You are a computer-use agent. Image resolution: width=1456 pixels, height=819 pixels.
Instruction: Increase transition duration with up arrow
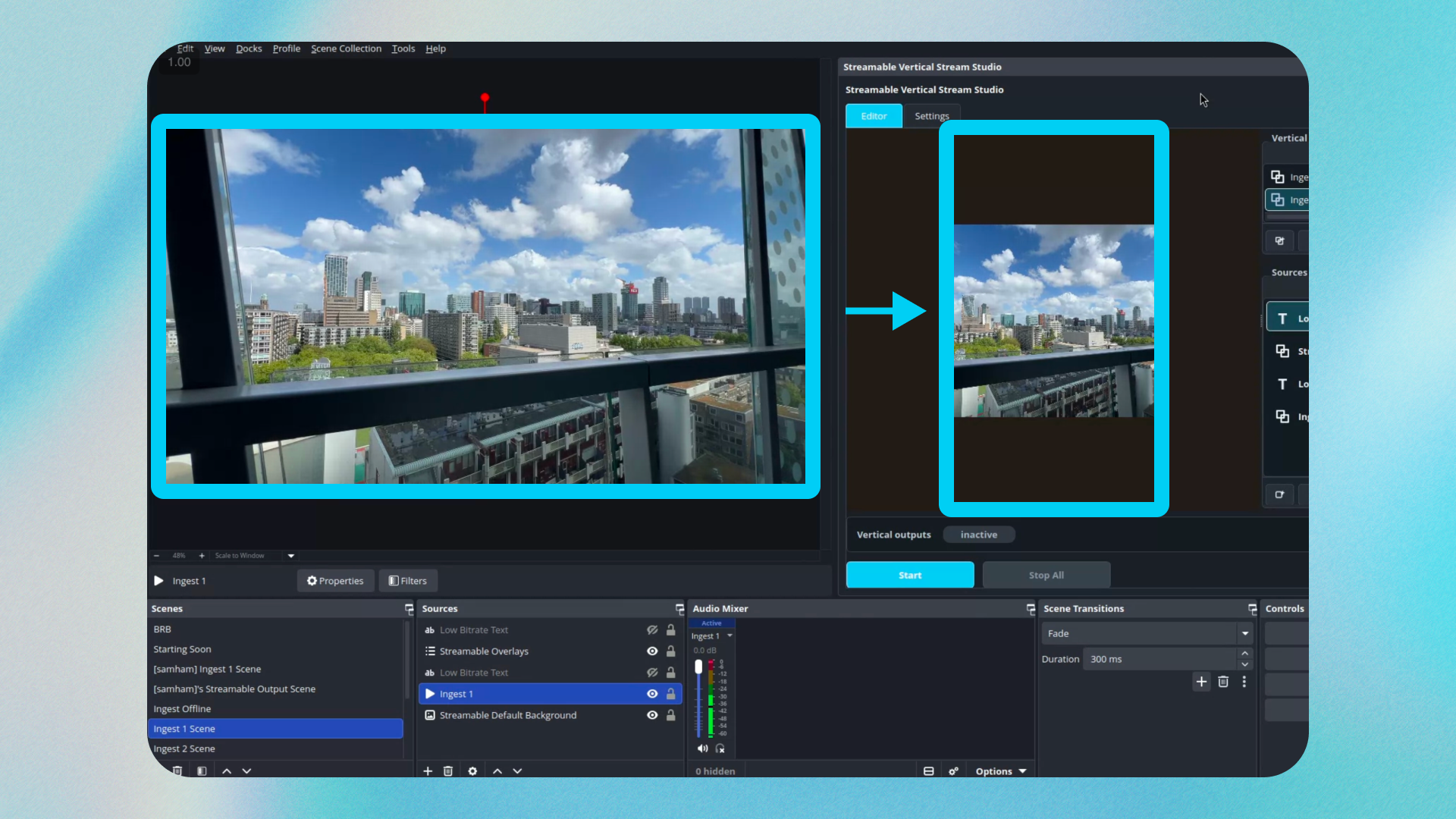(x=1245, y=654)
